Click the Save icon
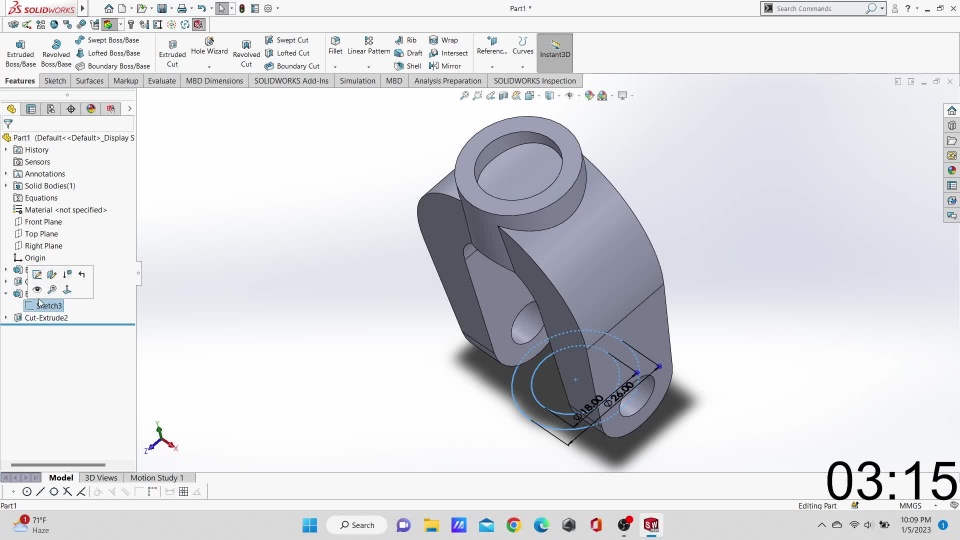960x540 pixels. (x=162, y=9)
